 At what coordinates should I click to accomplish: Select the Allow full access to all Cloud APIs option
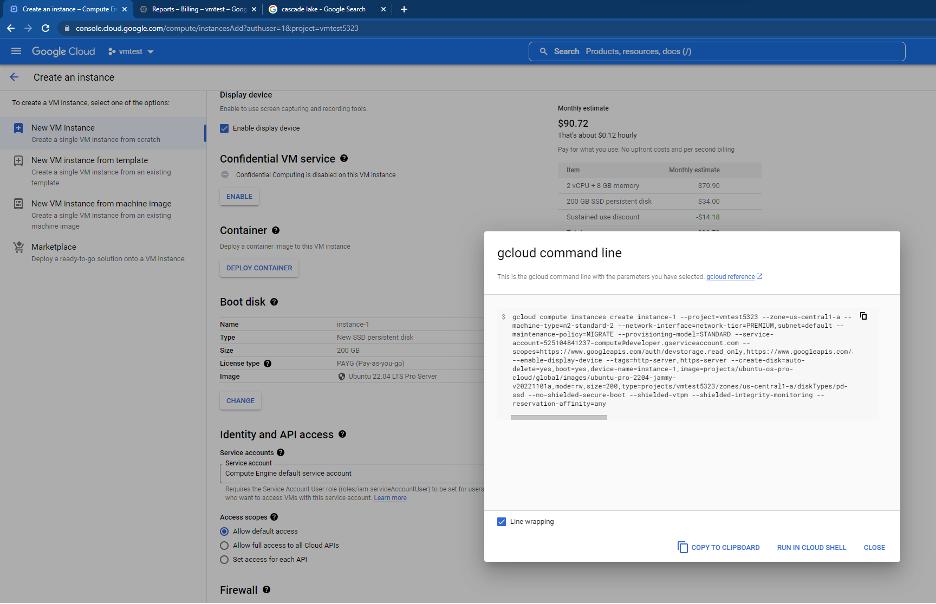(x=222, y=544)
